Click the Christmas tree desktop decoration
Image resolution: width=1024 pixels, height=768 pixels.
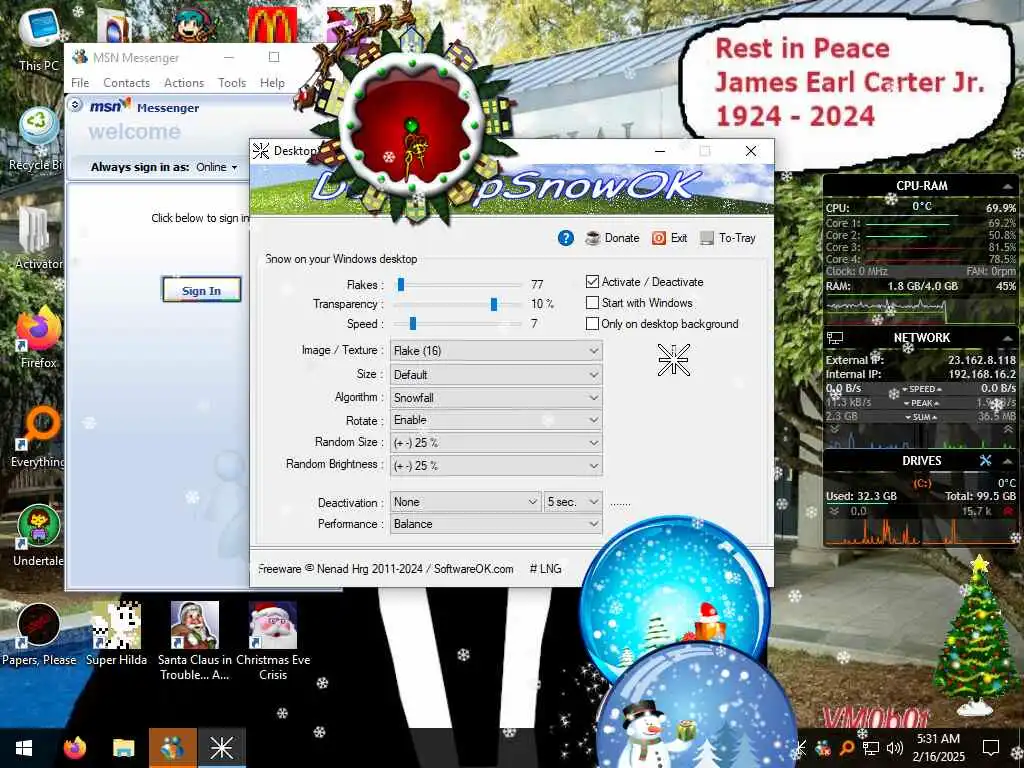976,635
